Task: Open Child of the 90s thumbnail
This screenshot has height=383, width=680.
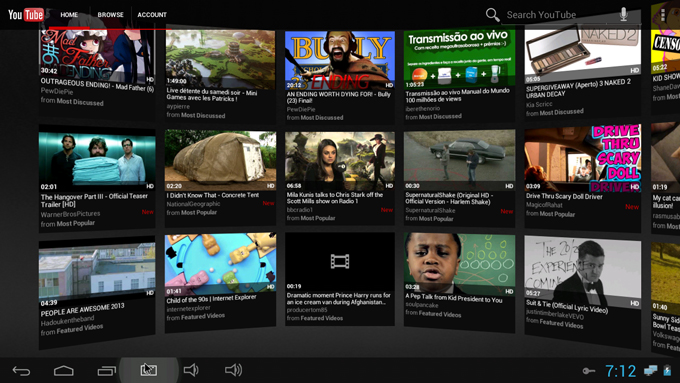Action: pos(220,265)
